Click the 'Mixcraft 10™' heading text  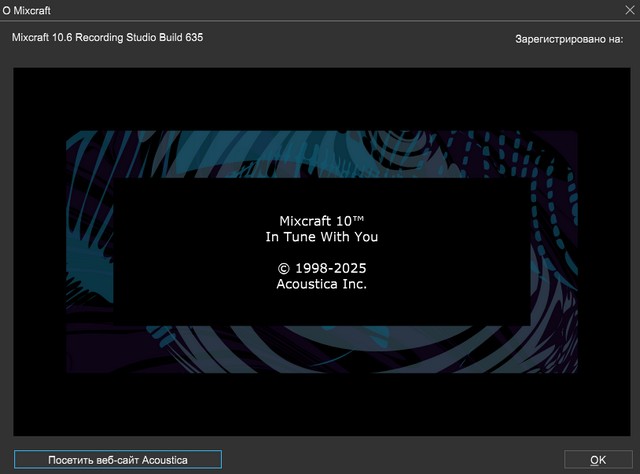pos(322,221)
